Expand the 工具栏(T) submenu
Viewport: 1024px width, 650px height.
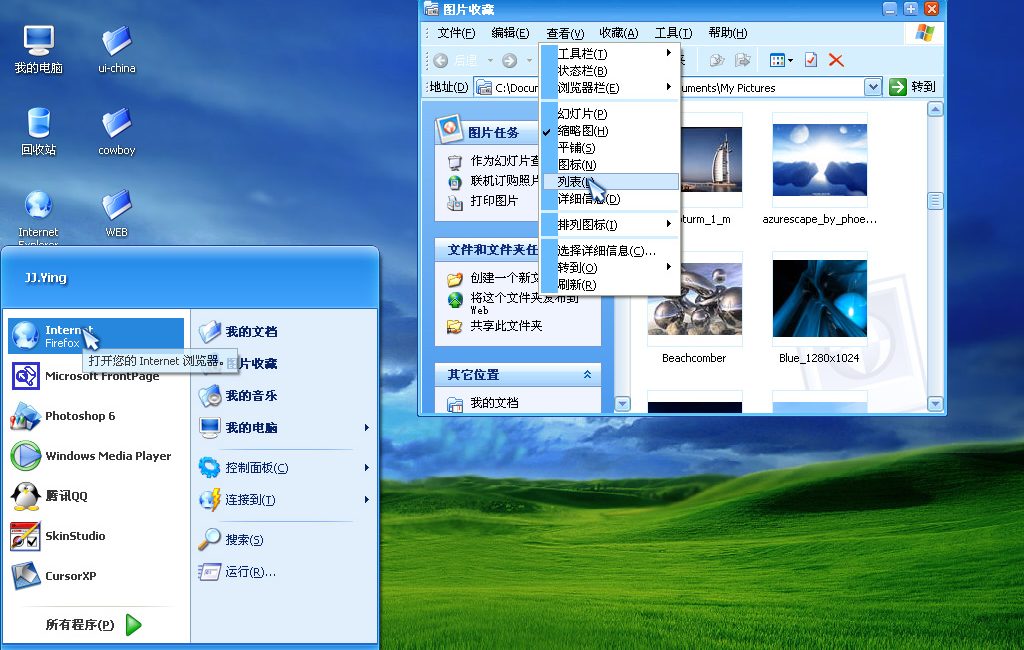pos(610,54)
